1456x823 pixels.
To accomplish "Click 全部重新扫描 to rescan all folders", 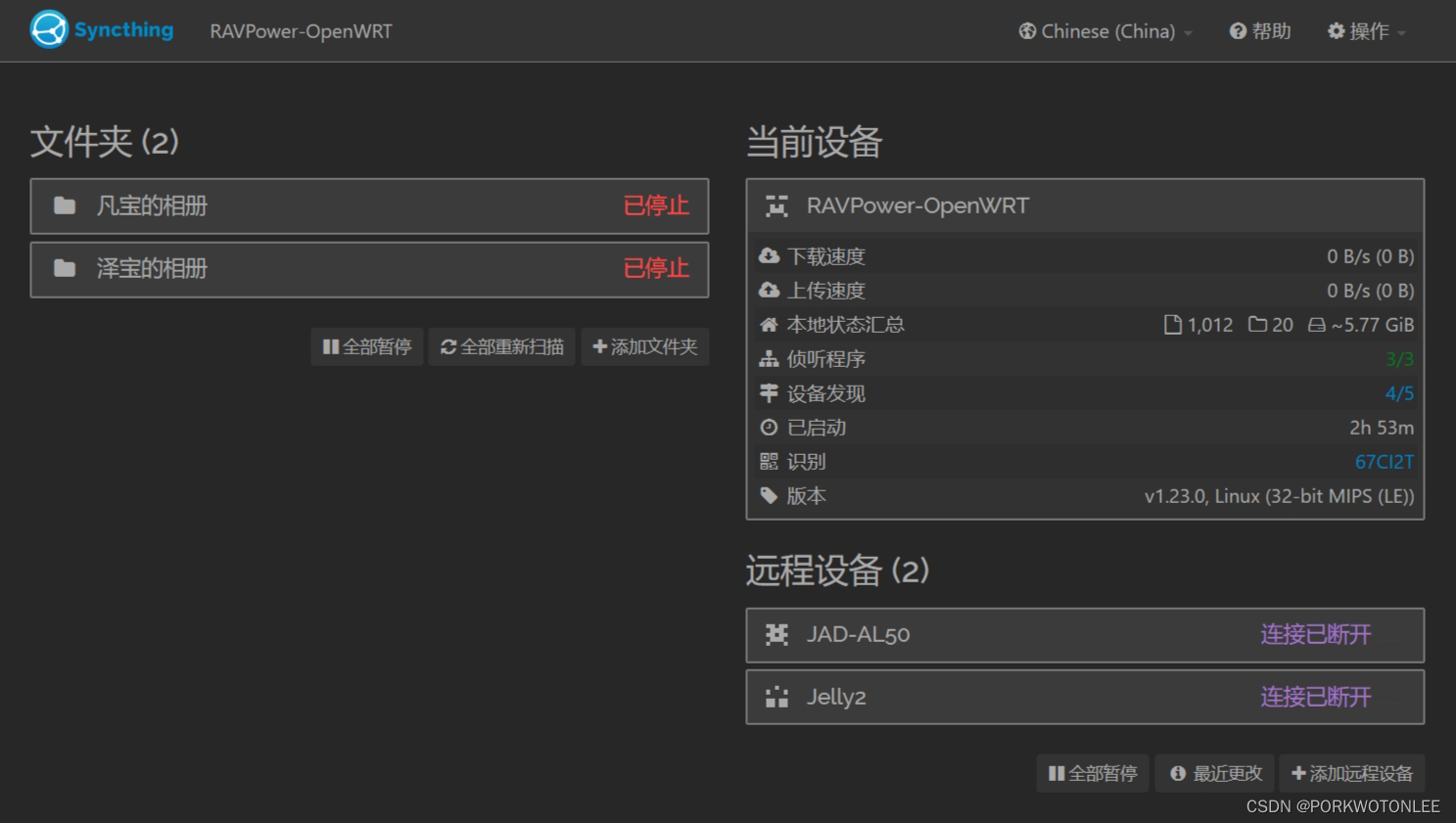I will click(501, 346).
